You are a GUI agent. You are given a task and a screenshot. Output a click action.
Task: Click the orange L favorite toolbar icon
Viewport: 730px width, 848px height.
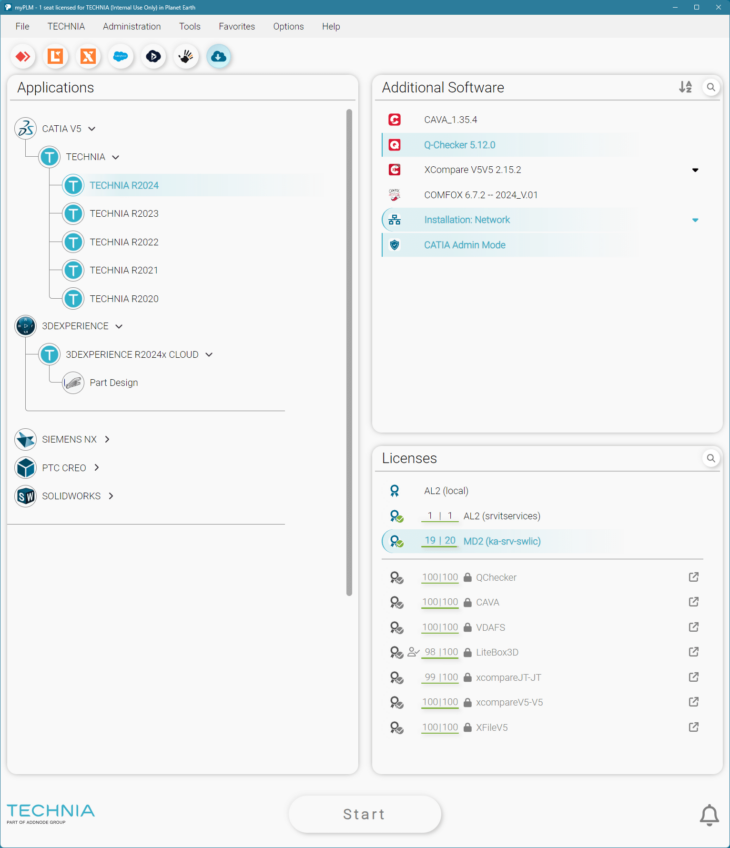[x=56, y=56]
